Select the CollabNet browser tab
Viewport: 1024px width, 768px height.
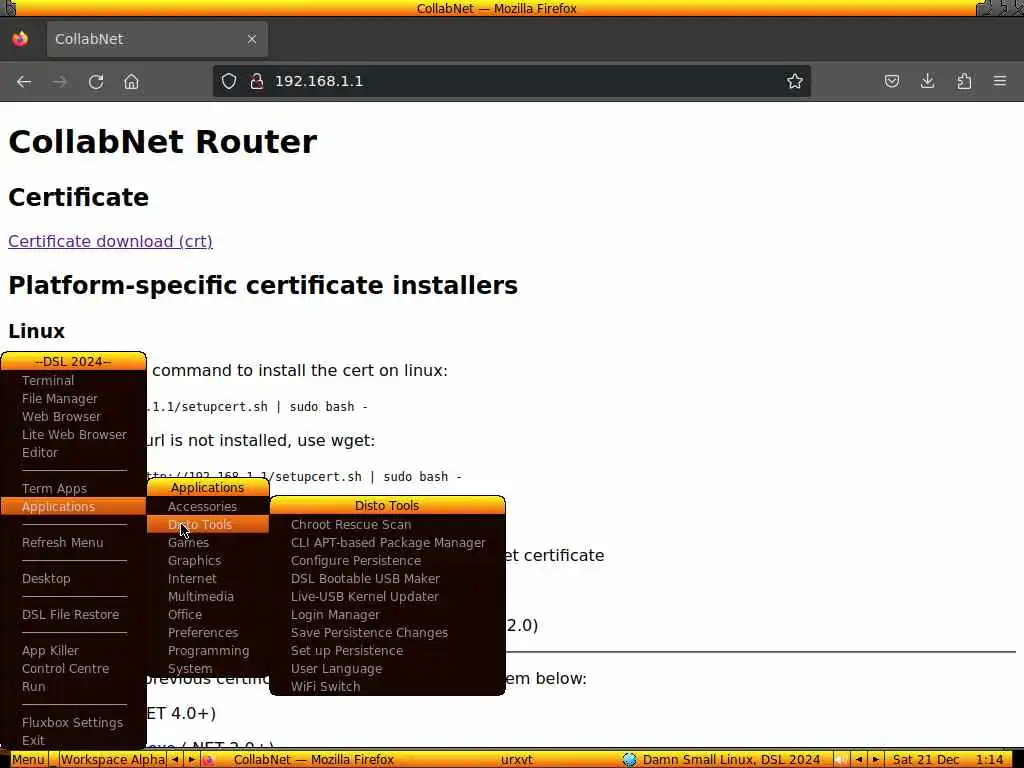(157, 39)
